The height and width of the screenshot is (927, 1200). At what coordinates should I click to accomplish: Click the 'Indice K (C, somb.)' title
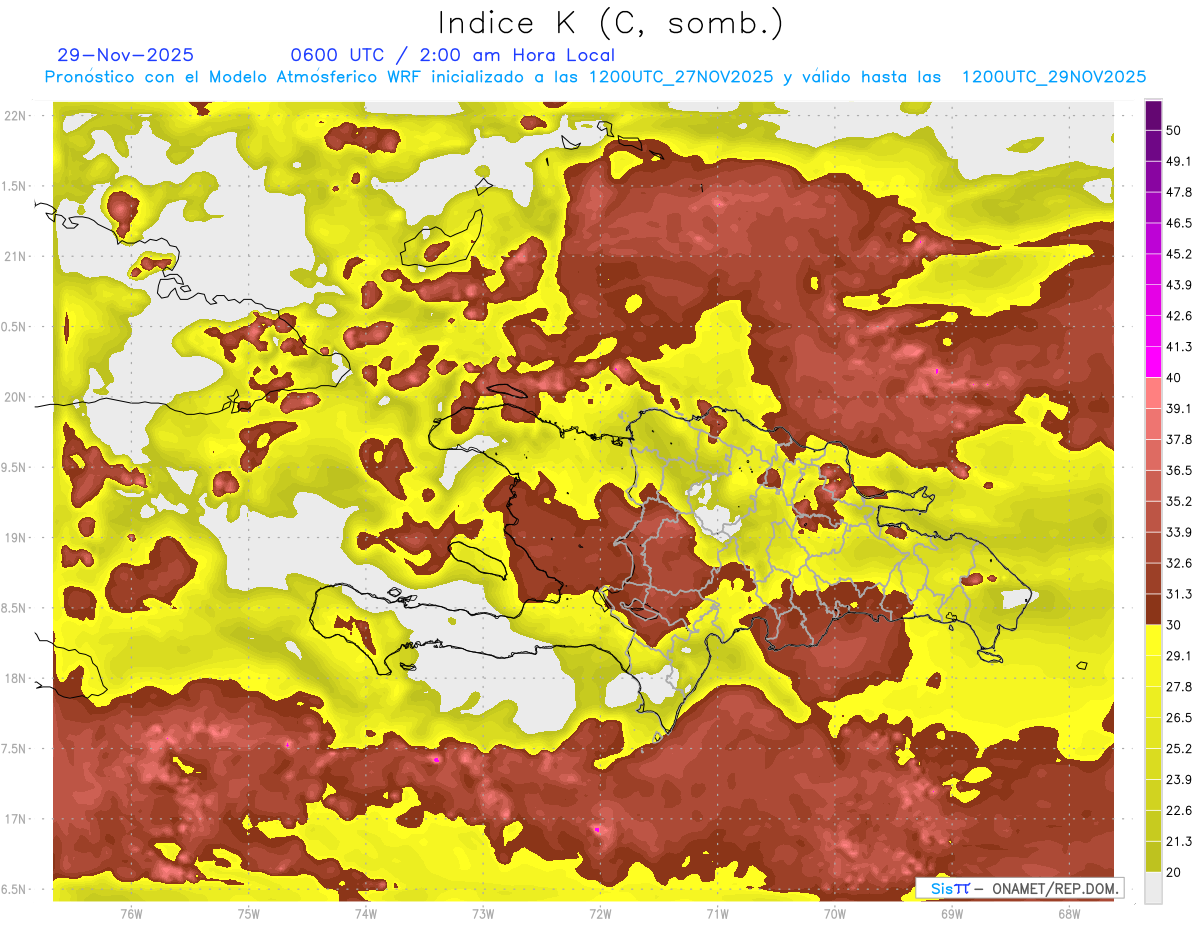click(x=611, y=23)
